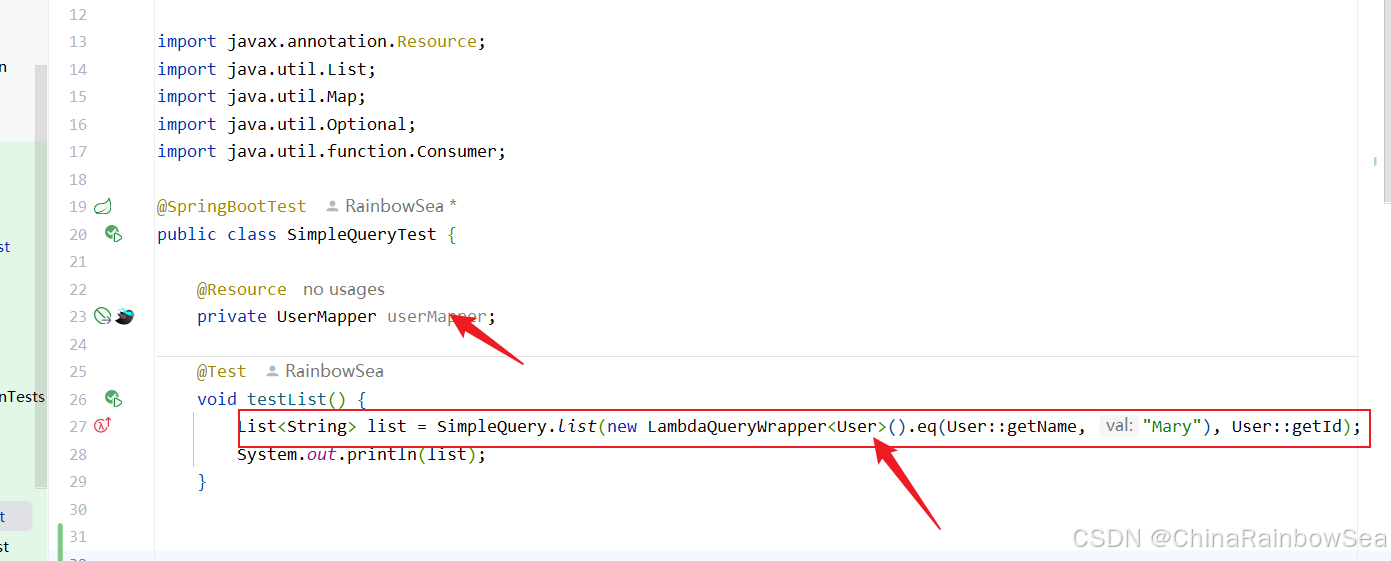
Task: Click the autowired dependency gutter icon on line 23
Action: coord(102,316)
